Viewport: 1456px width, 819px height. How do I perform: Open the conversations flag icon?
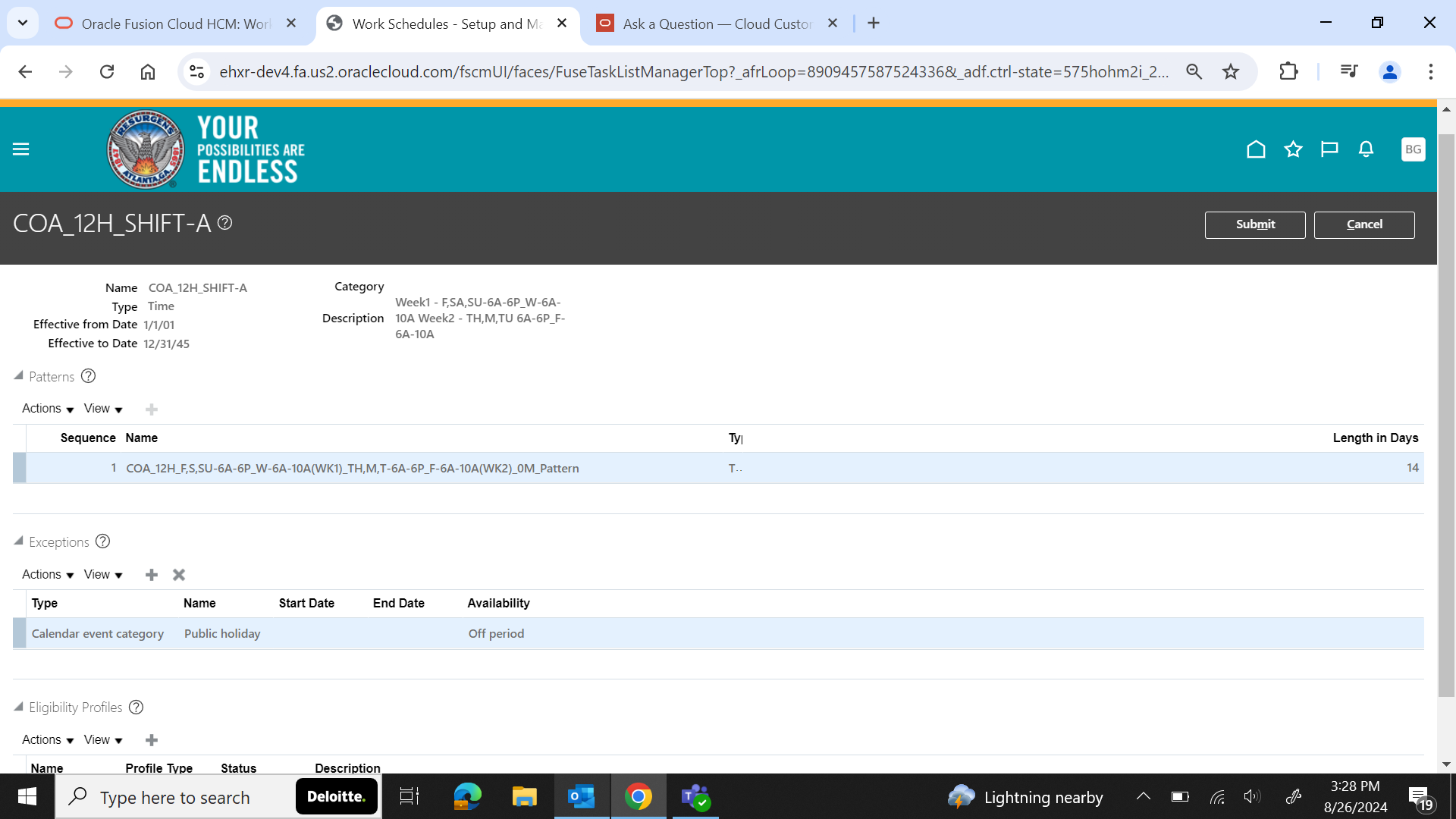1329,149
